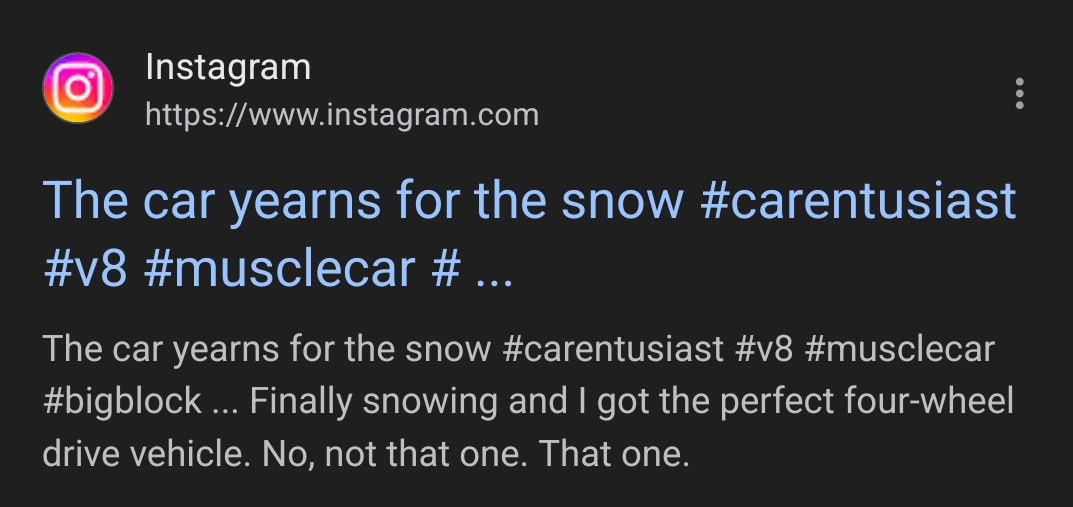Click #v8 in the gray snippet
The image size is (1073, 507).
[762, 351]
